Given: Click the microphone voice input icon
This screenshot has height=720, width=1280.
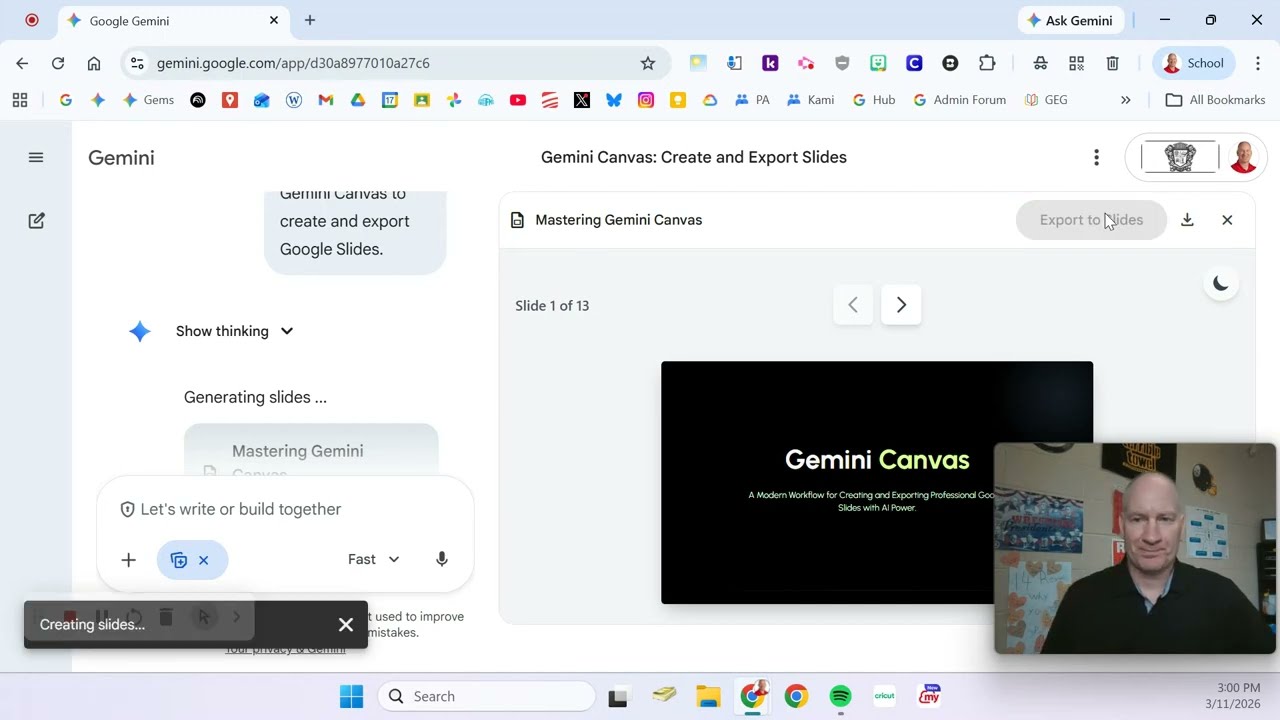Looking at the screenshot, I should (442, 559).
